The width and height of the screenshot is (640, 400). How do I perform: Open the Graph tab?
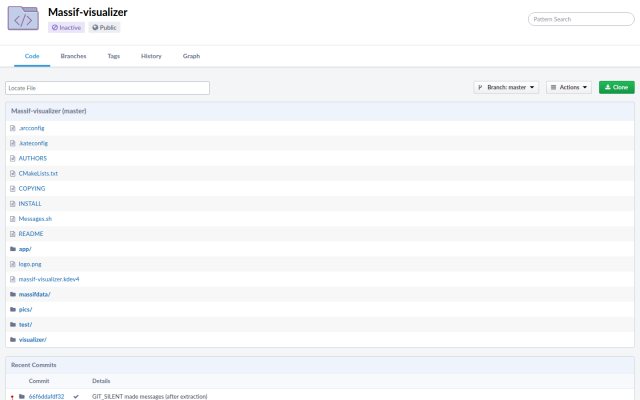tap(191, 56)
